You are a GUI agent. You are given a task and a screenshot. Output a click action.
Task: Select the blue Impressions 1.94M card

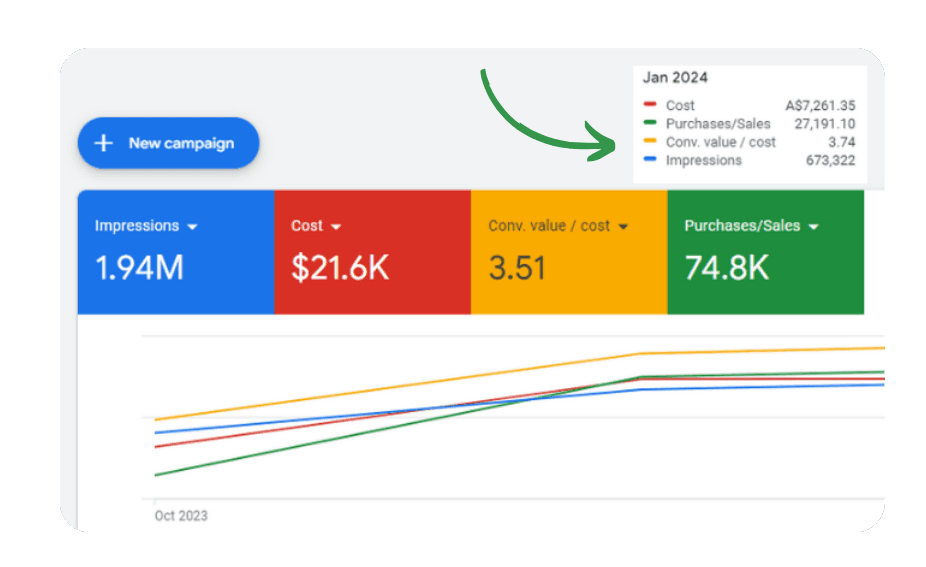click(x=176, y=252)
